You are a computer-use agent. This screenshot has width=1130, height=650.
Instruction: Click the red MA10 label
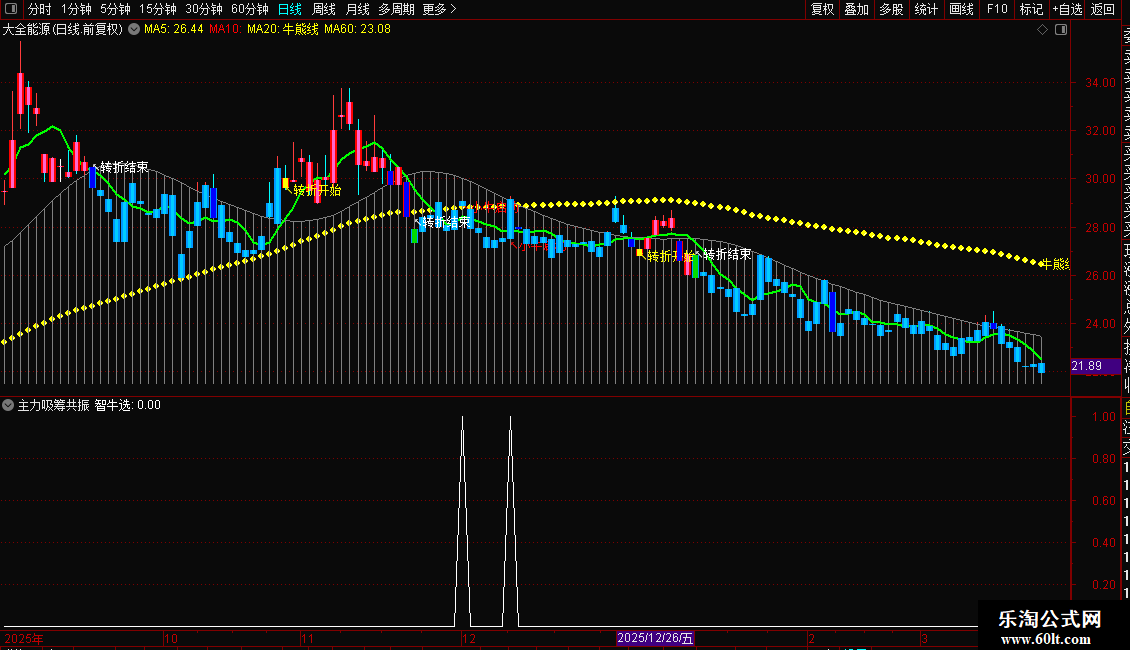(x=226, y=30)
